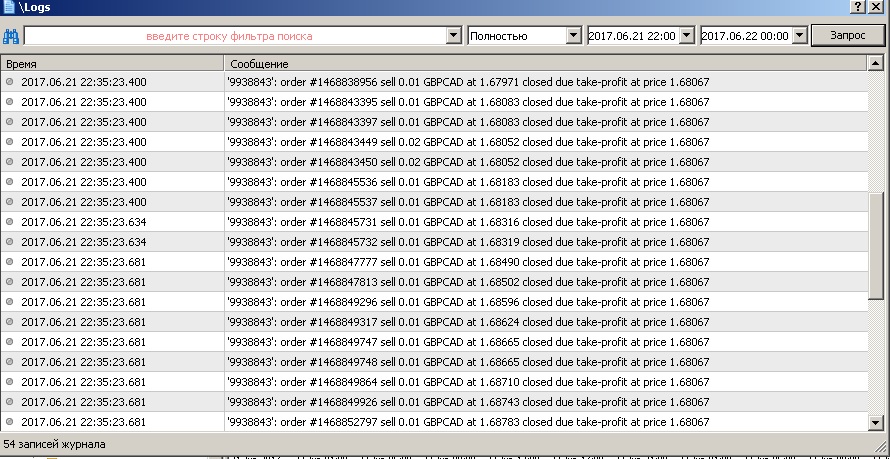The height and width of the screenshot is (459, 890).
Task: Select log row for order #1468845537
Action: [434, 202]
